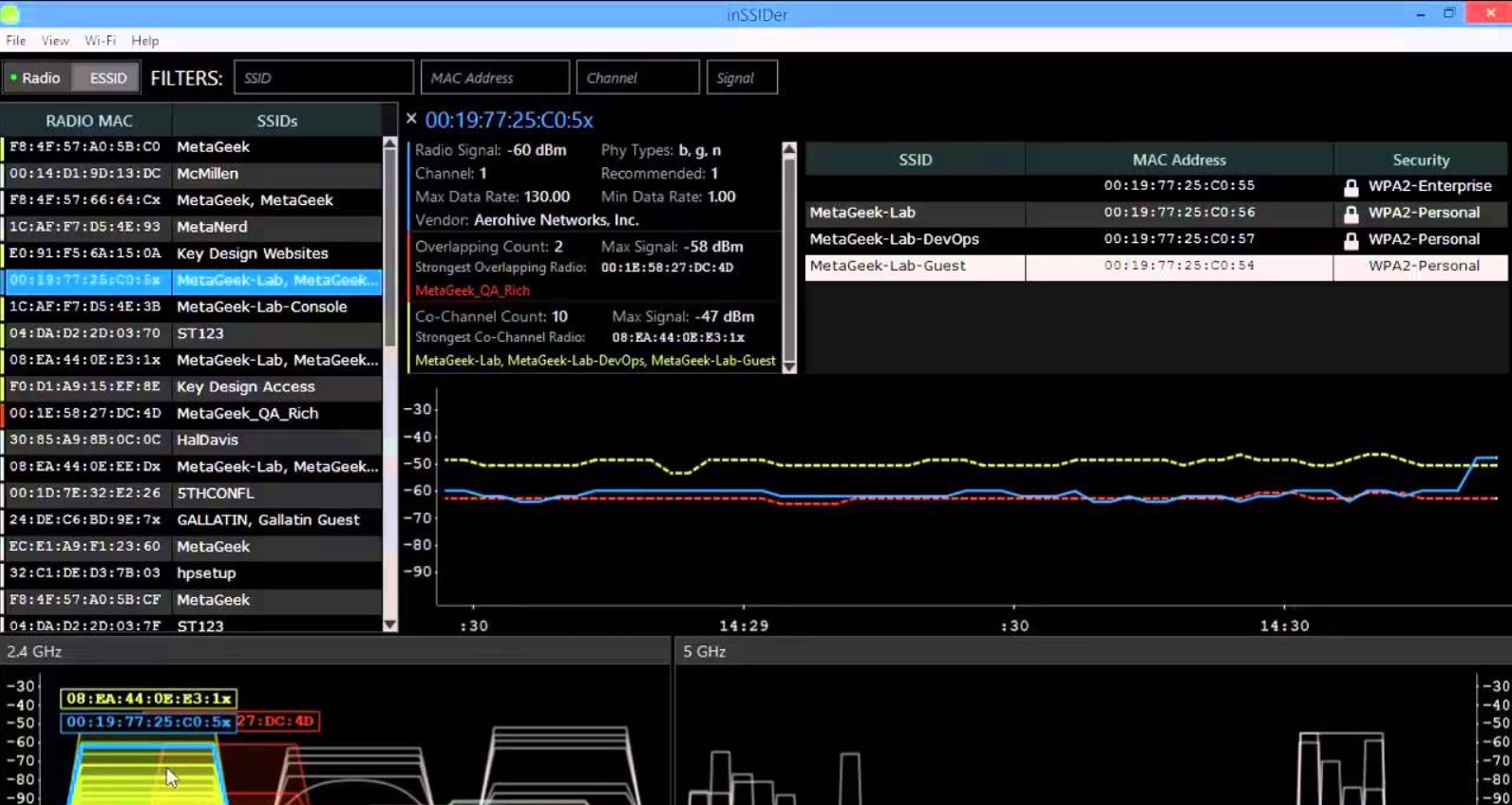This screenshot has height=805, width=1512.
Task: Select the hpsetup network row
Action: tap(193, 572)
